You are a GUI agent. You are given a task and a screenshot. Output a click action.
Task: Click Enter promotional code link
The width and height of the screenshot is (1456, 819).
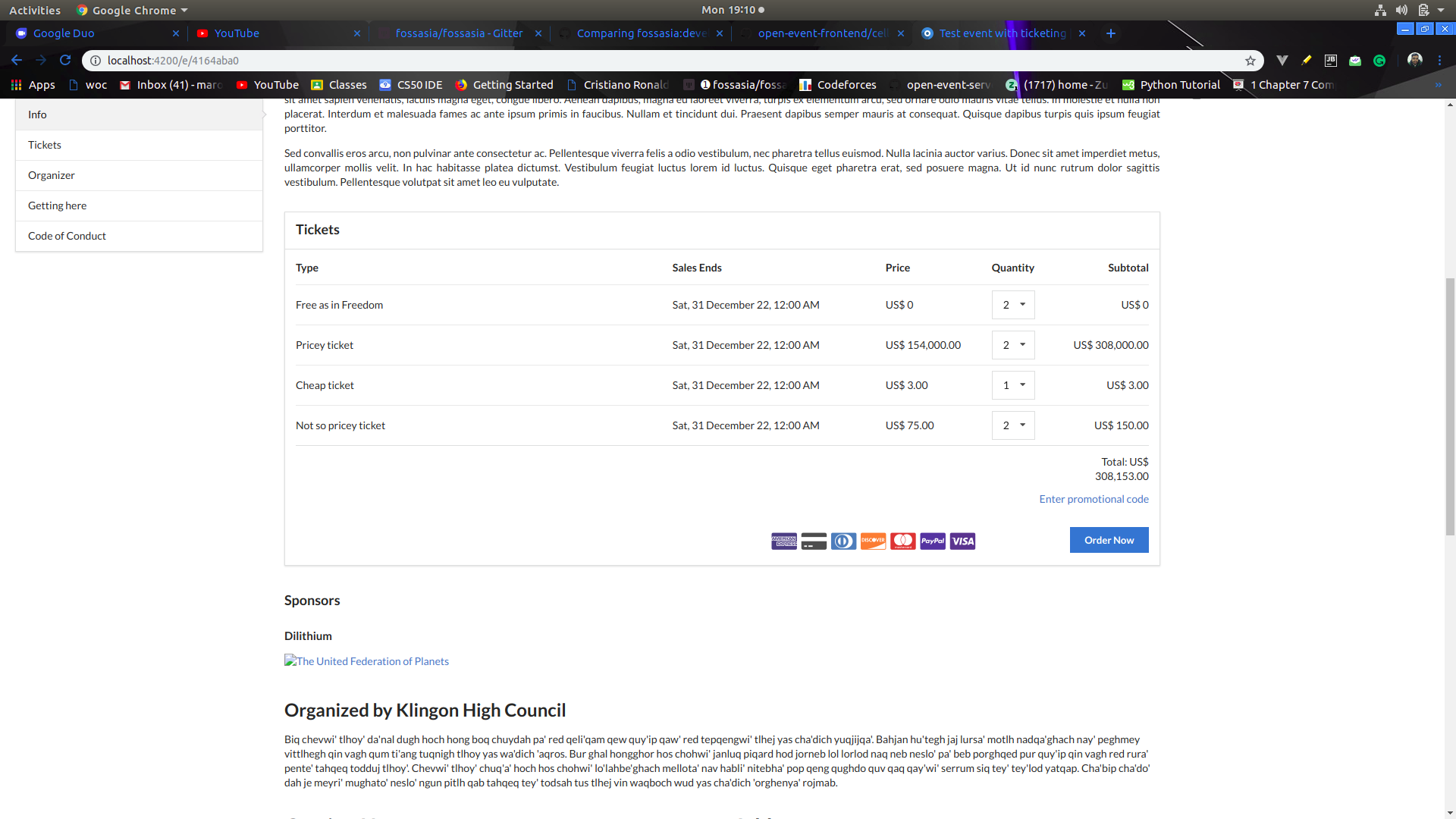coord(1094,499)
